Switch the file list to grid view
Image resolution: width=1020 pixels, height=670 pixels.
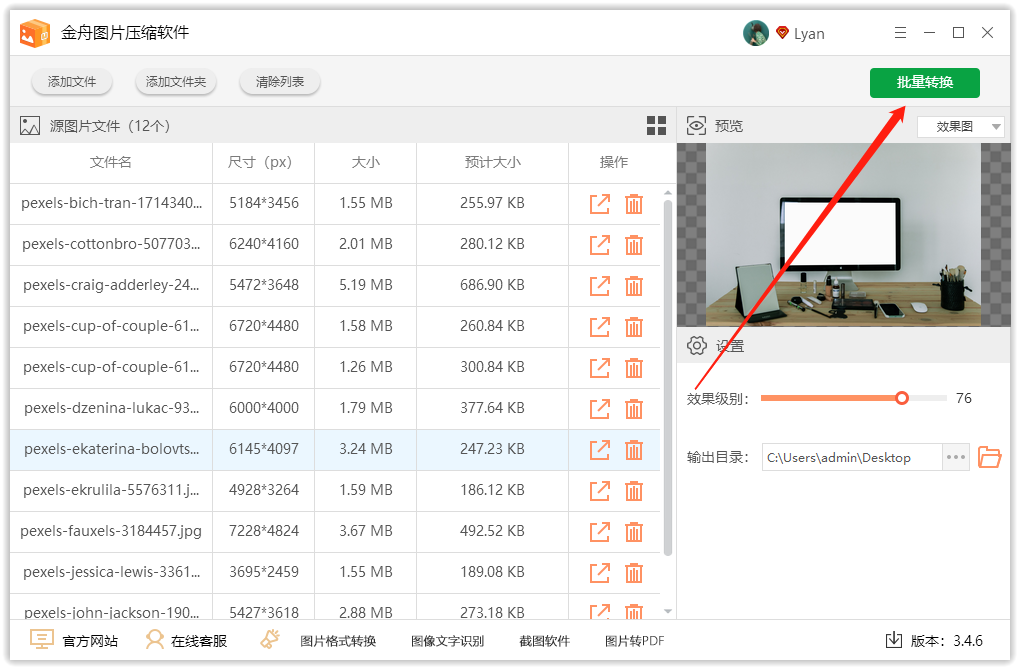(x=657, y=125)
